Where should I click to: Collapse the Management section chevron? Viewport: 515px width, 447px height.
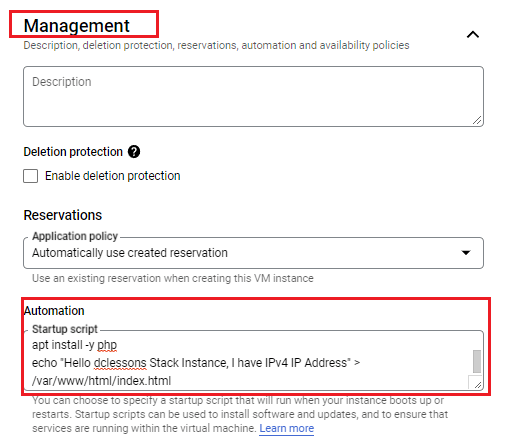click(x=472, y=34)
